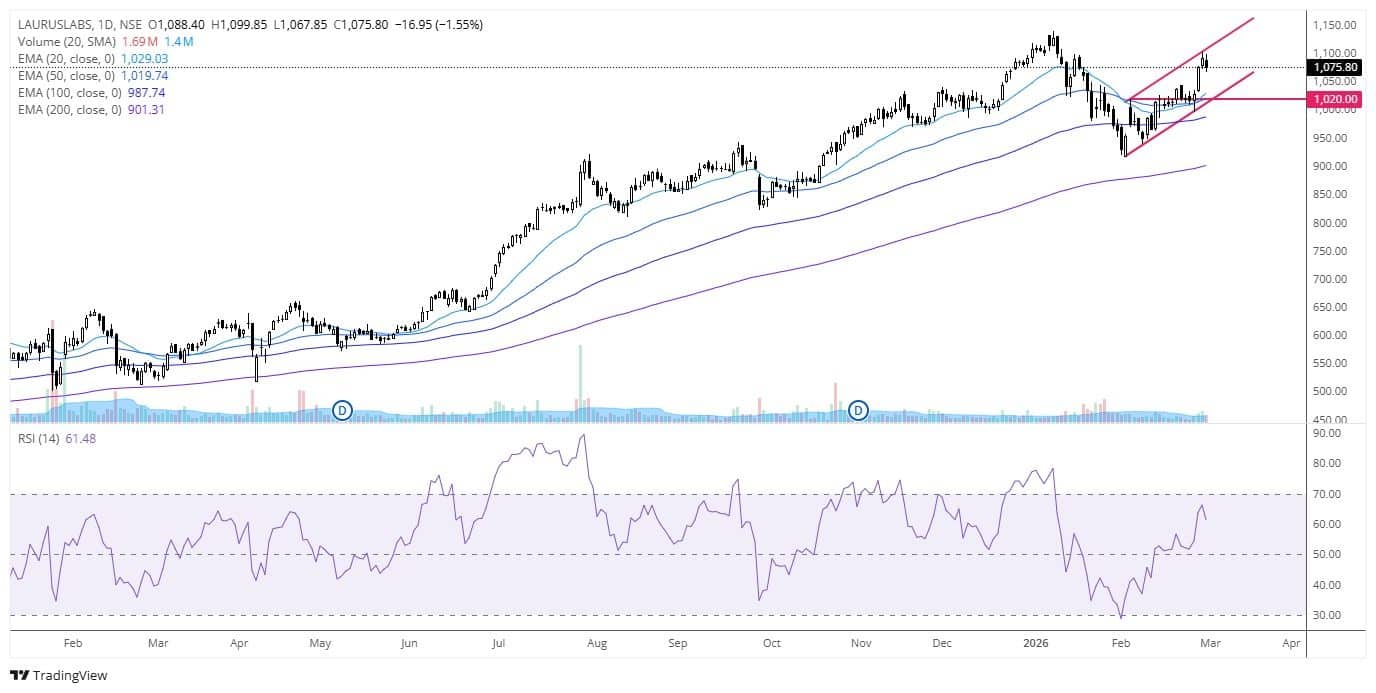Select the RSI (14) indicator legend
1376x693 pixels.
click(39, 439)
